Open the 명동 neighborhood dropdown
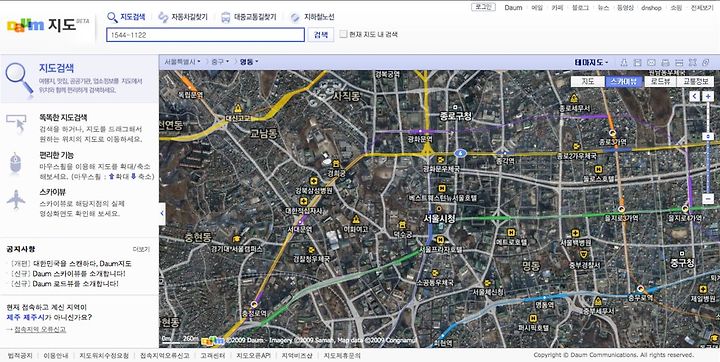Image resolution: width=720 pixels, height=362 pixels. (x=249, y=62)
